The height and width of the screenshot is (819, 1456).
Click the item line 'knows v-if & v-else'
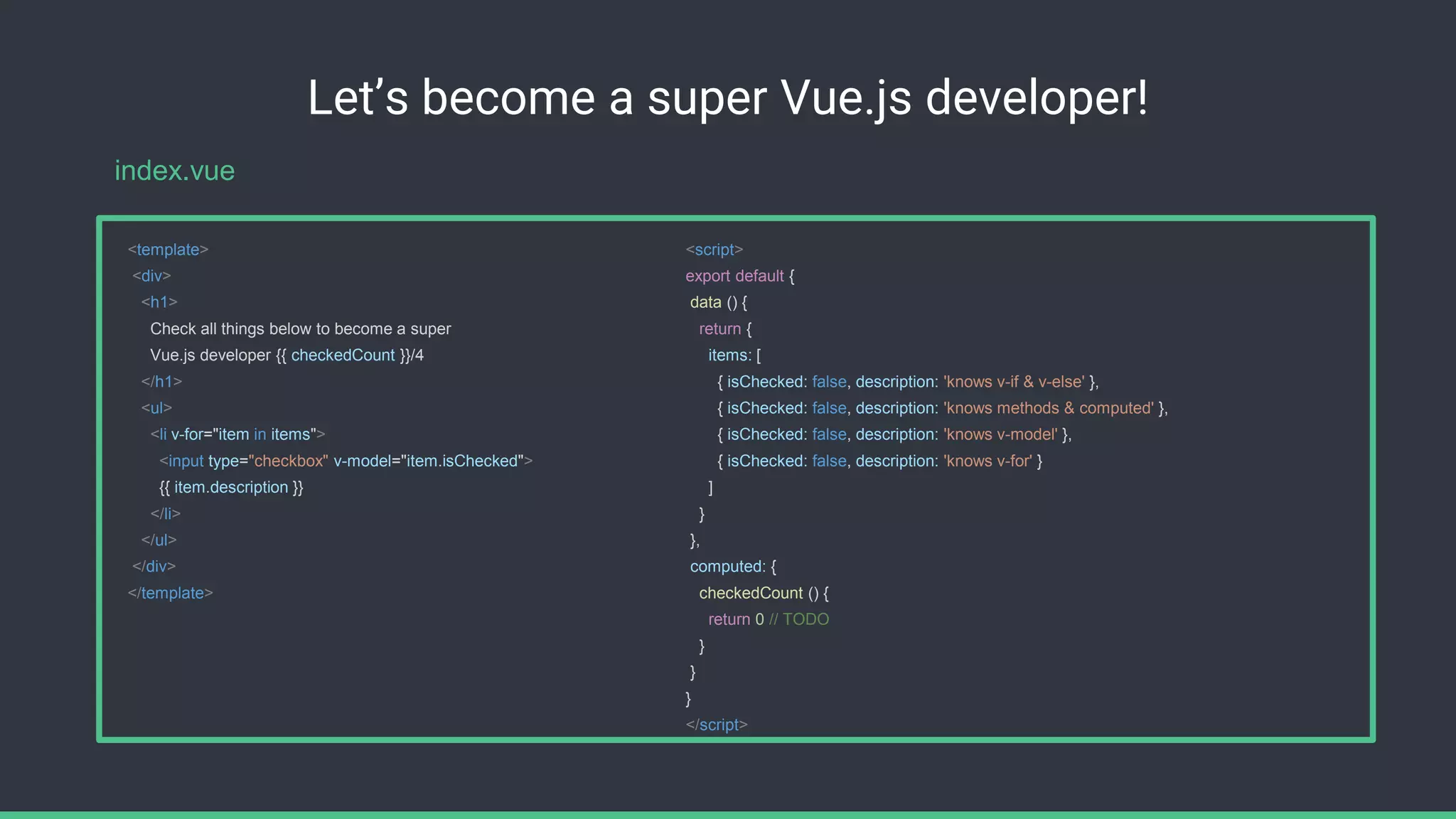click(x=908, y=382)
